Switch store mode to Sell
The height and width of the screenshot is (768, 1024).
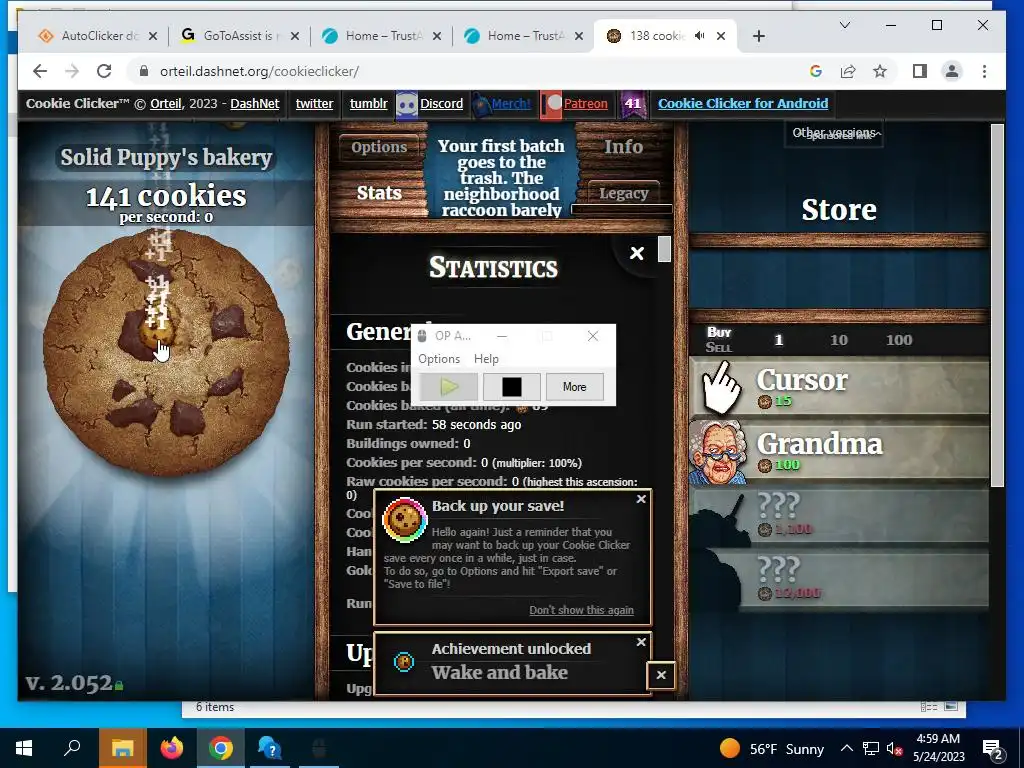tap(718, 347)
